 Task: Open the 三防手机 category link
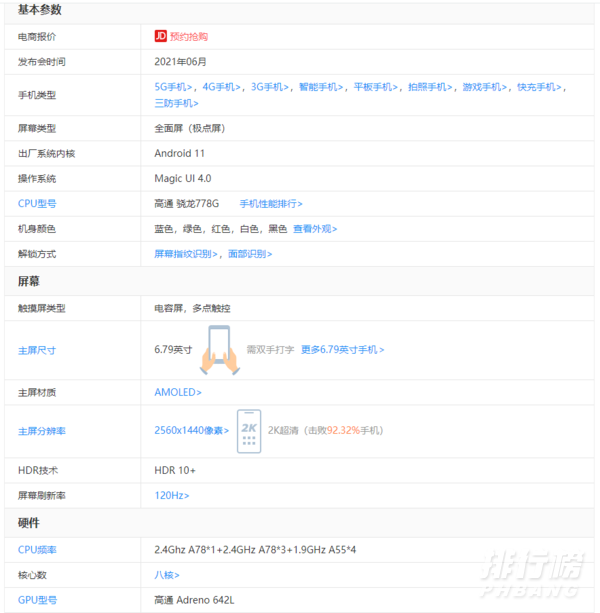point(176,103)
